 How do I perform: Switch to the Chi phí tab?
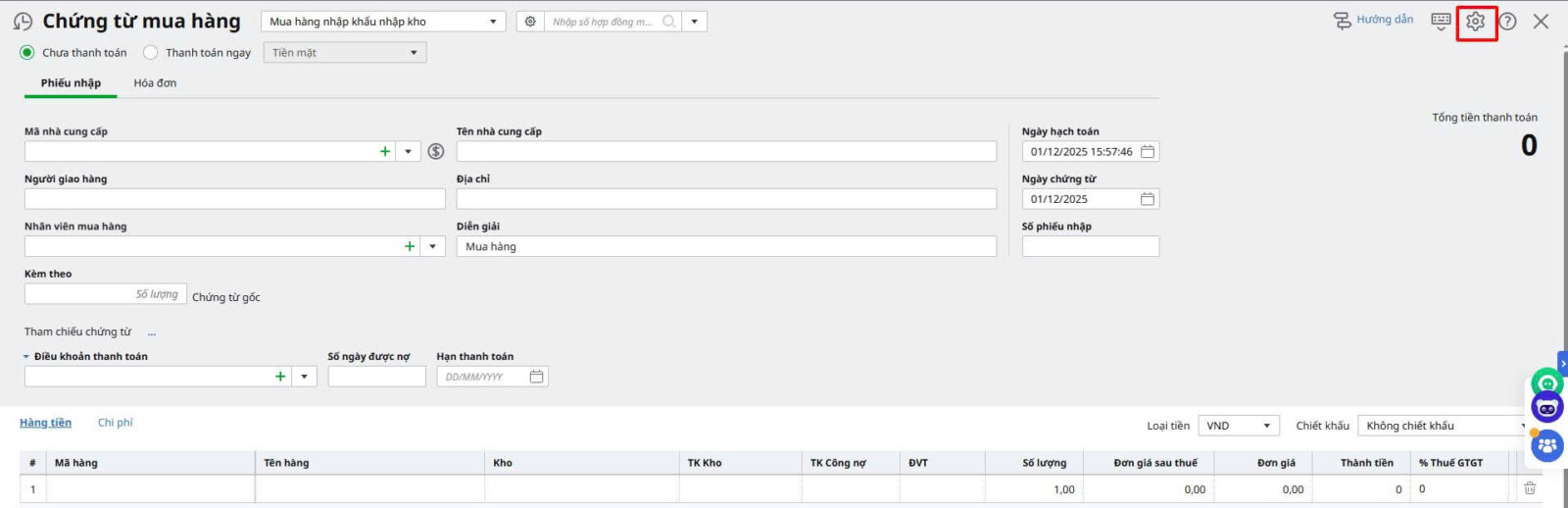point(115,423)
